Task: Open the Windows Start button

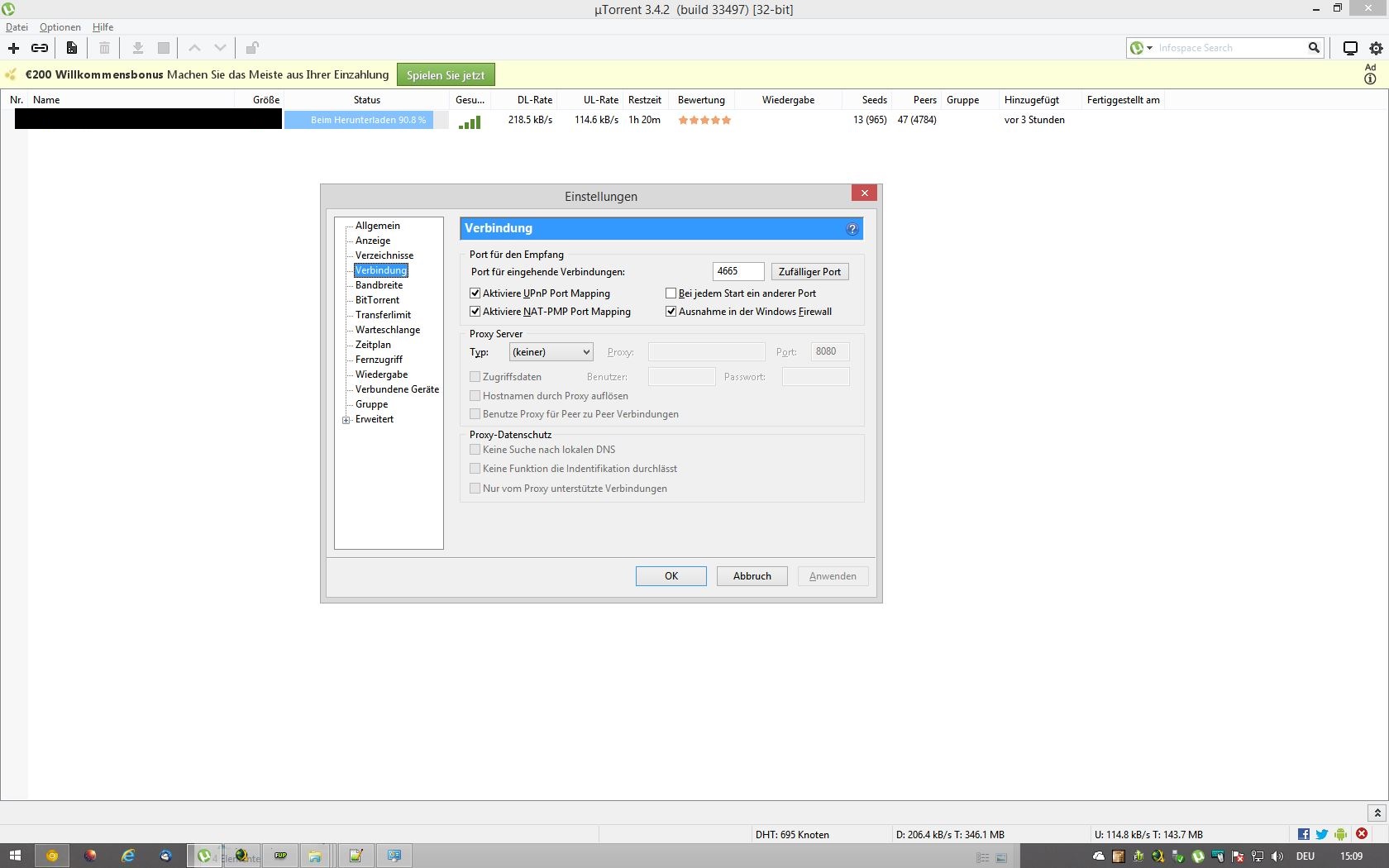Action: point(15,856)
